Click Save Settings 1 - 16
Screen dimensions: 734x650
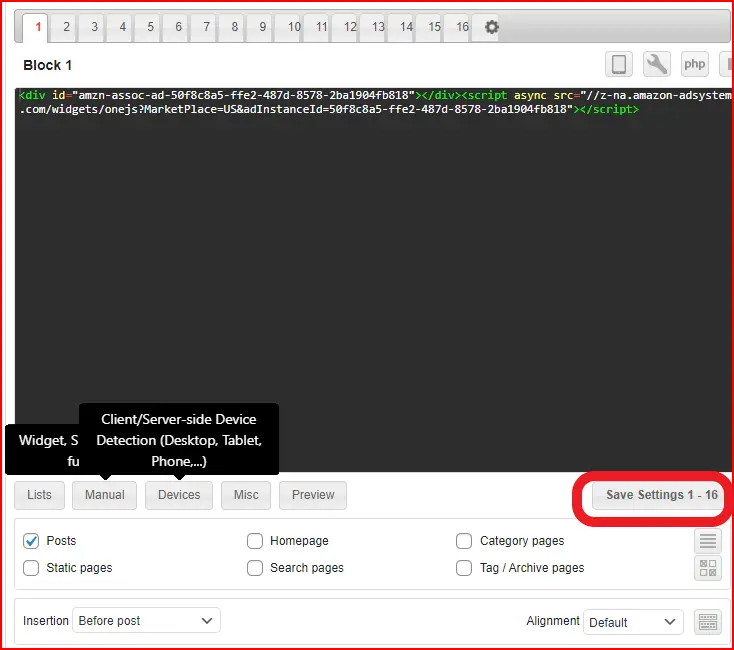(661, 495)
